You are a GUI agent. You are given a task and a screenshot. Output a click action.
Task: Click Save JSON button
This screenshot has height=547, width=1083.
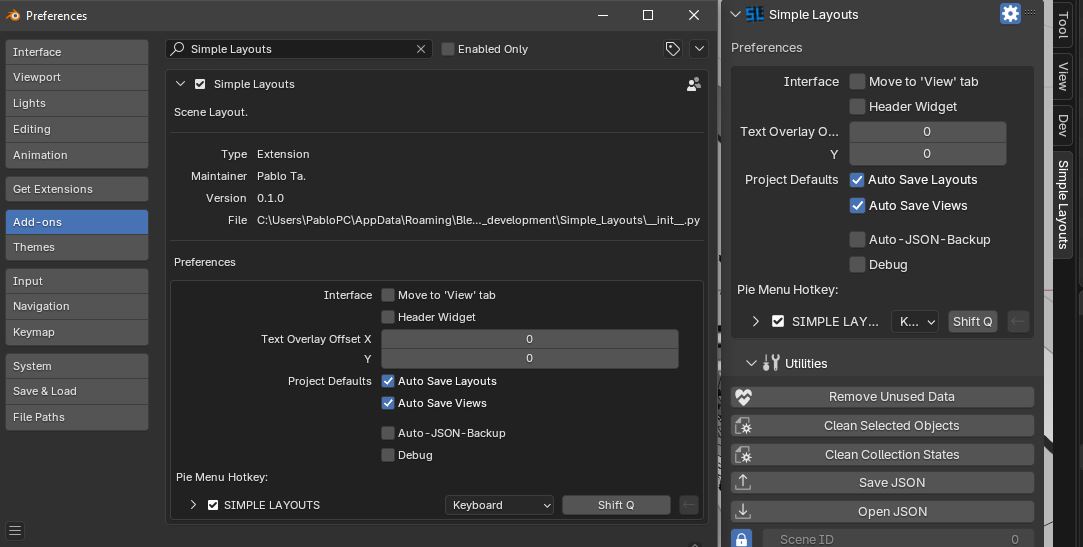(882, 482)
